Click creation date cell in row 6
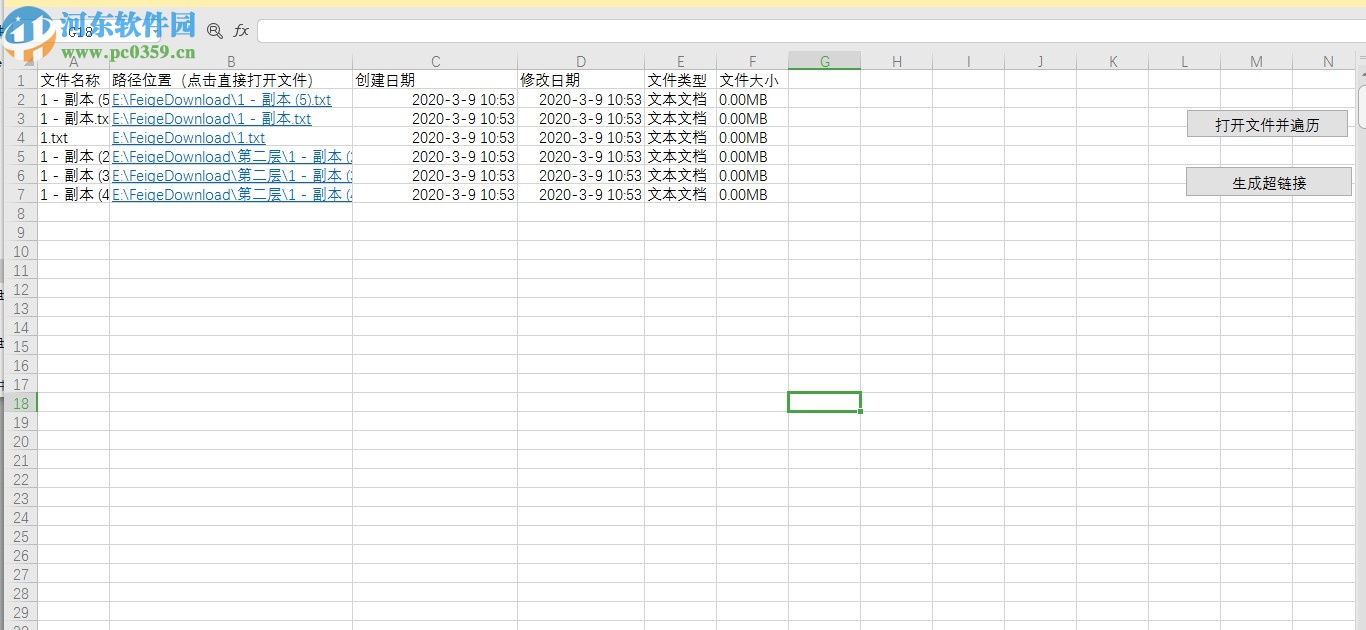The height and width of the screenshot is (630, 1366). [x=435, y=176]
